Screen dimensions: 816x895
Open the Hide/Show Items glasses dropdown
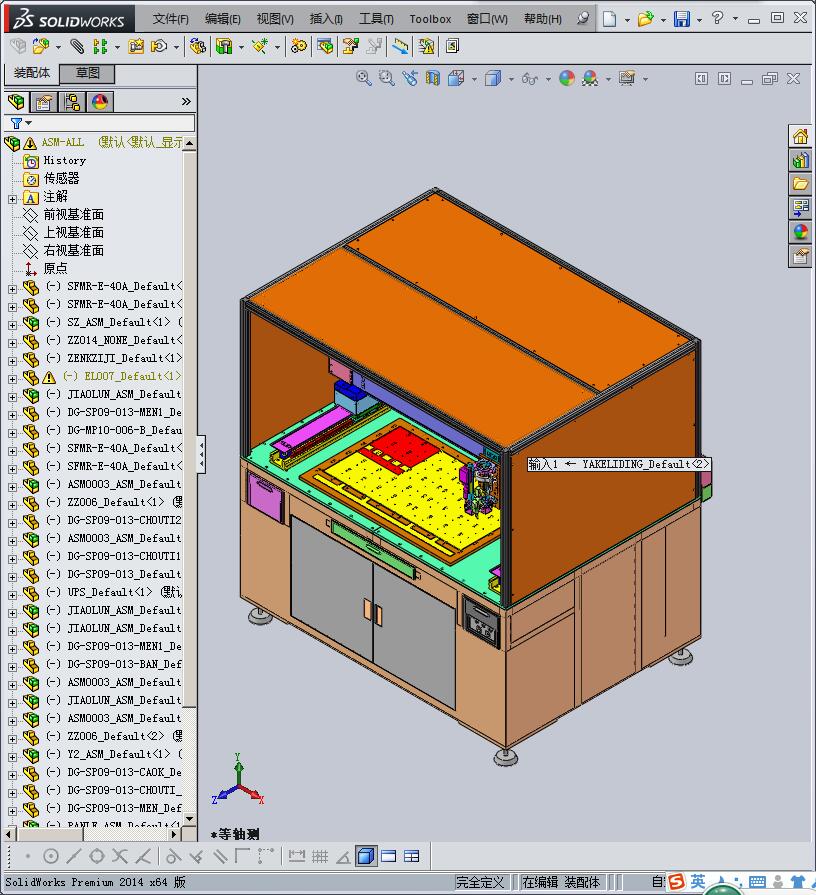[548, 79]
